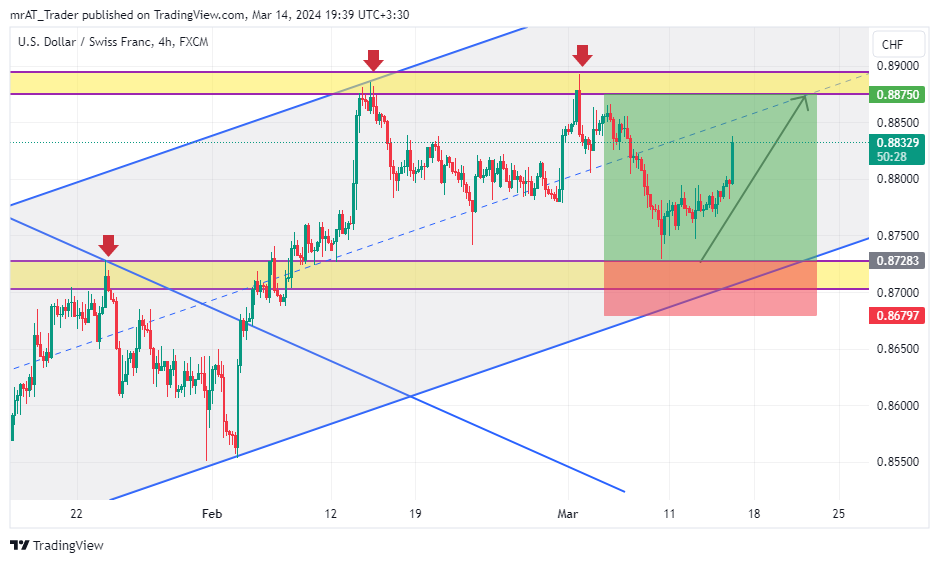This screenshot has width=939, height=563.
Task: Select the red 0.86797 stop-loss price label
Action: coord(897,315)
